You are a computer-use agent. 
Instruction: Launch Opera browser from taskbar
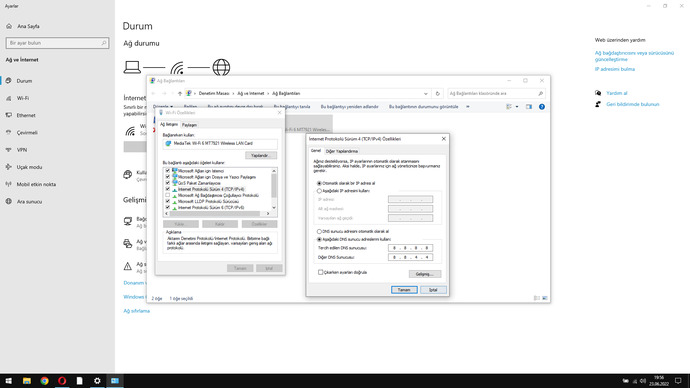(x=62, y=381)
